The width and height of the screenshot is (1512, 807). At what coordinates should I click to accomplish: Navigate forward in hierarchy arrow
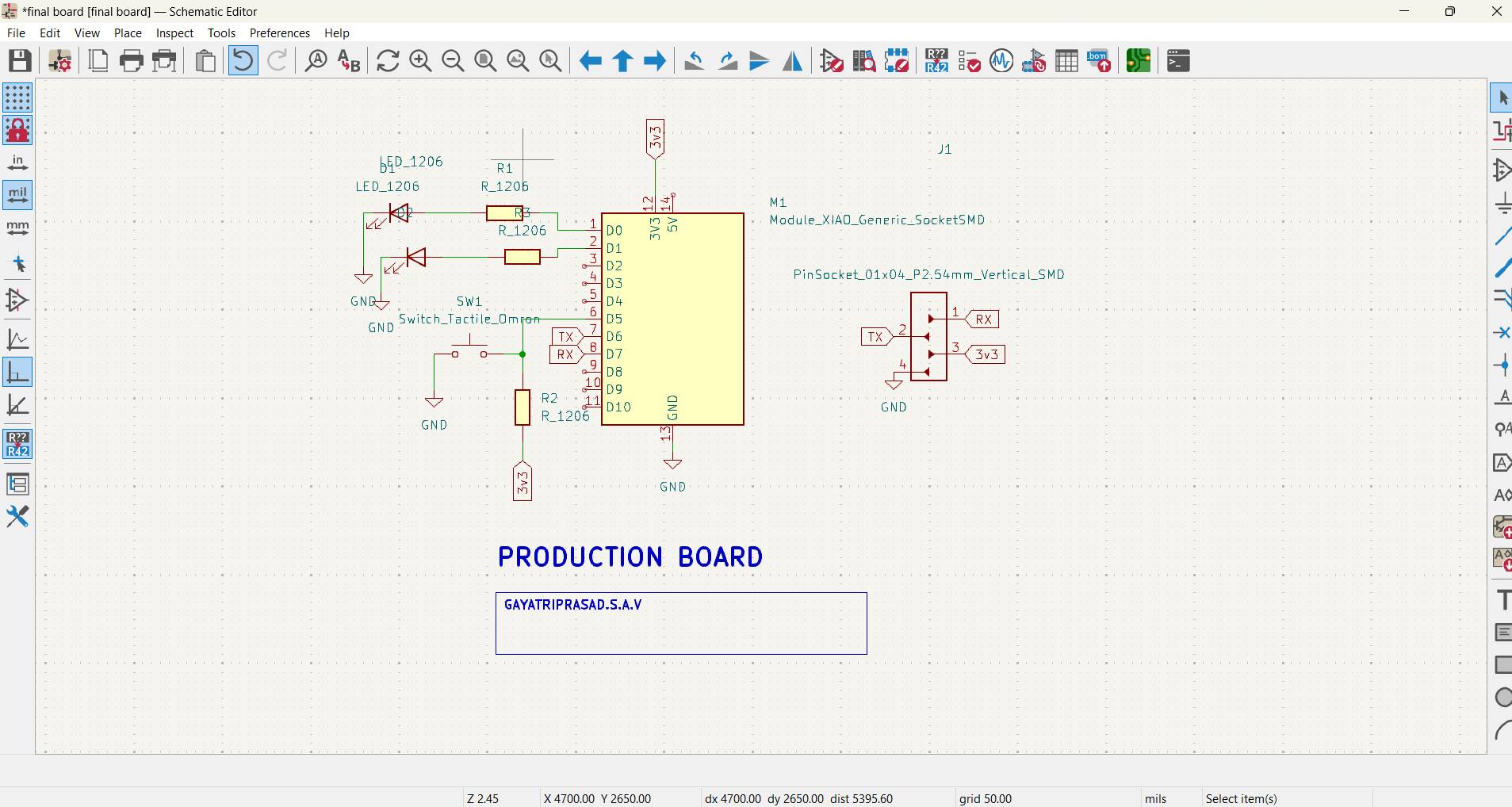coord(655,61)
